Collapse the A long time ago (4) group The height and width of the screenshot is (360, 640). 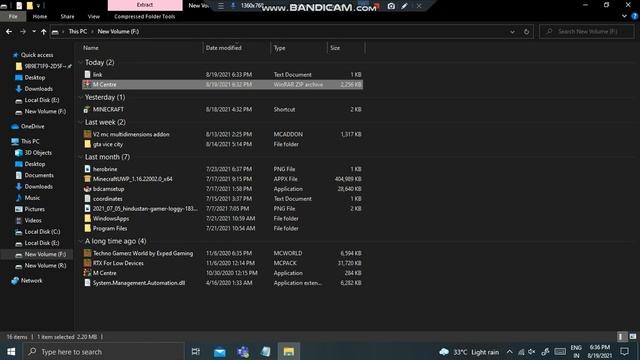pyautogui.click(x=80, y=241)
